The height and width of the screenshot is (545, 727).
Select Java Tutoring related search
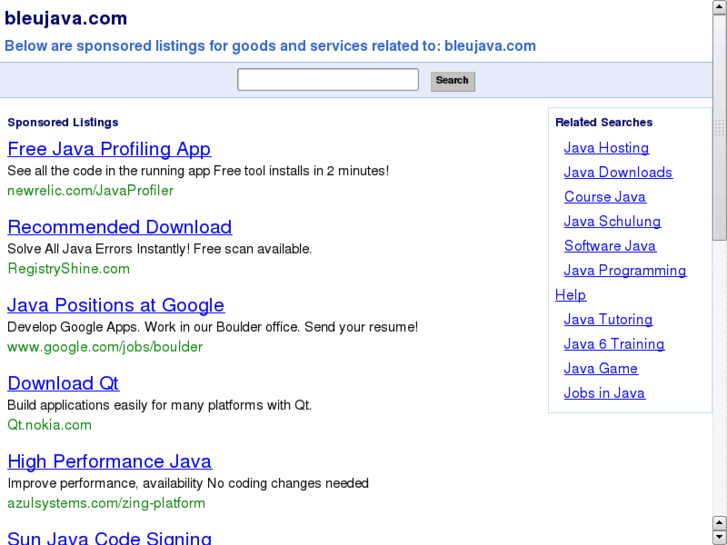pos(608,320)
